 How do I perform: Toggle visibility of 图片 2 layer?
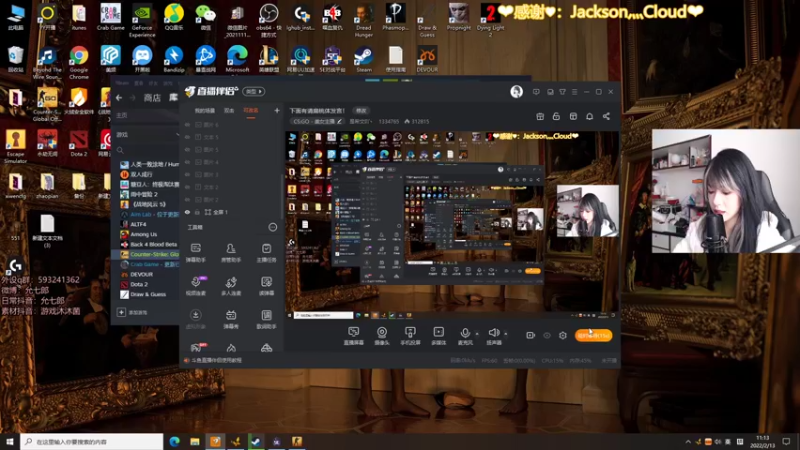point(187,199)
